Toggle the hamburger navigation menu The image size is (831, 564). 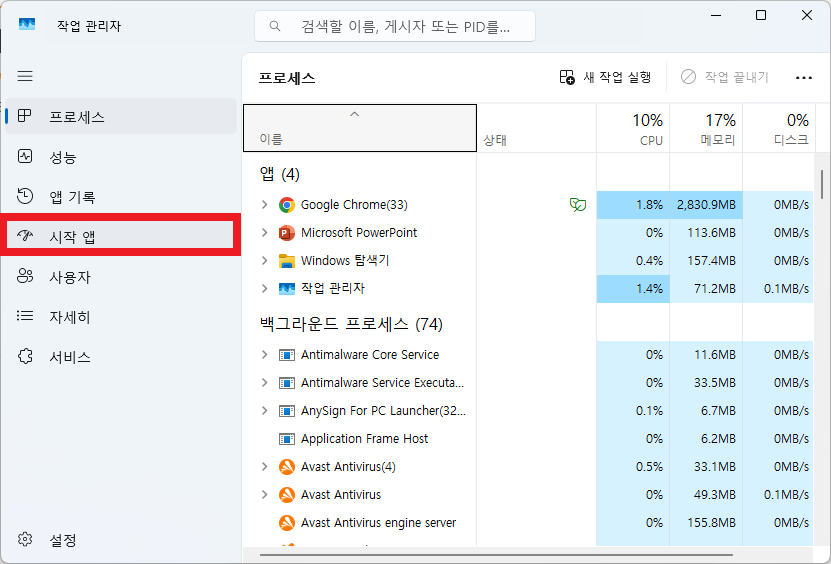click(x=25, y=76)
